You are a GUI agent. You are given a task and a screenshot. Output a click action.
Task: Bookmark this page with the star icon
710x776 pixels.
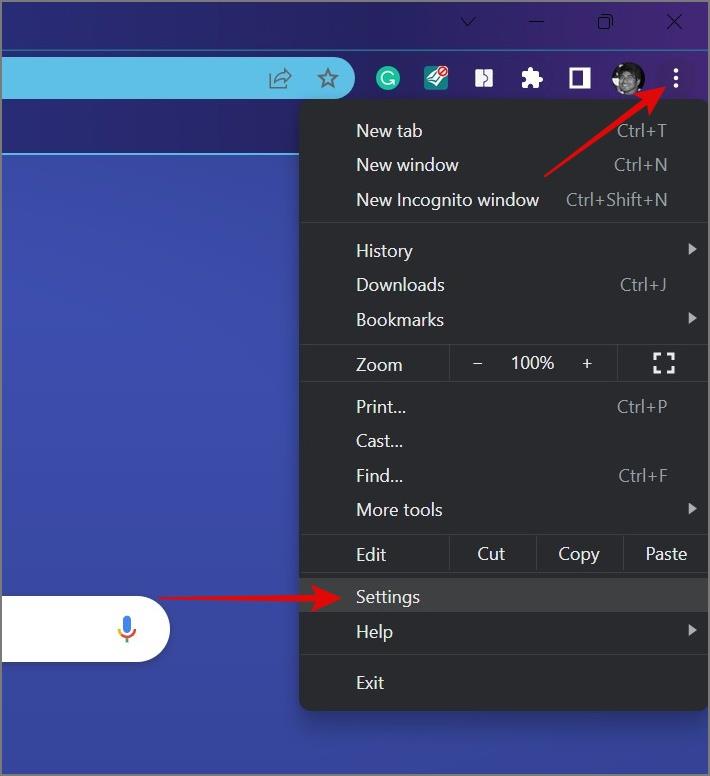(328, 78)
